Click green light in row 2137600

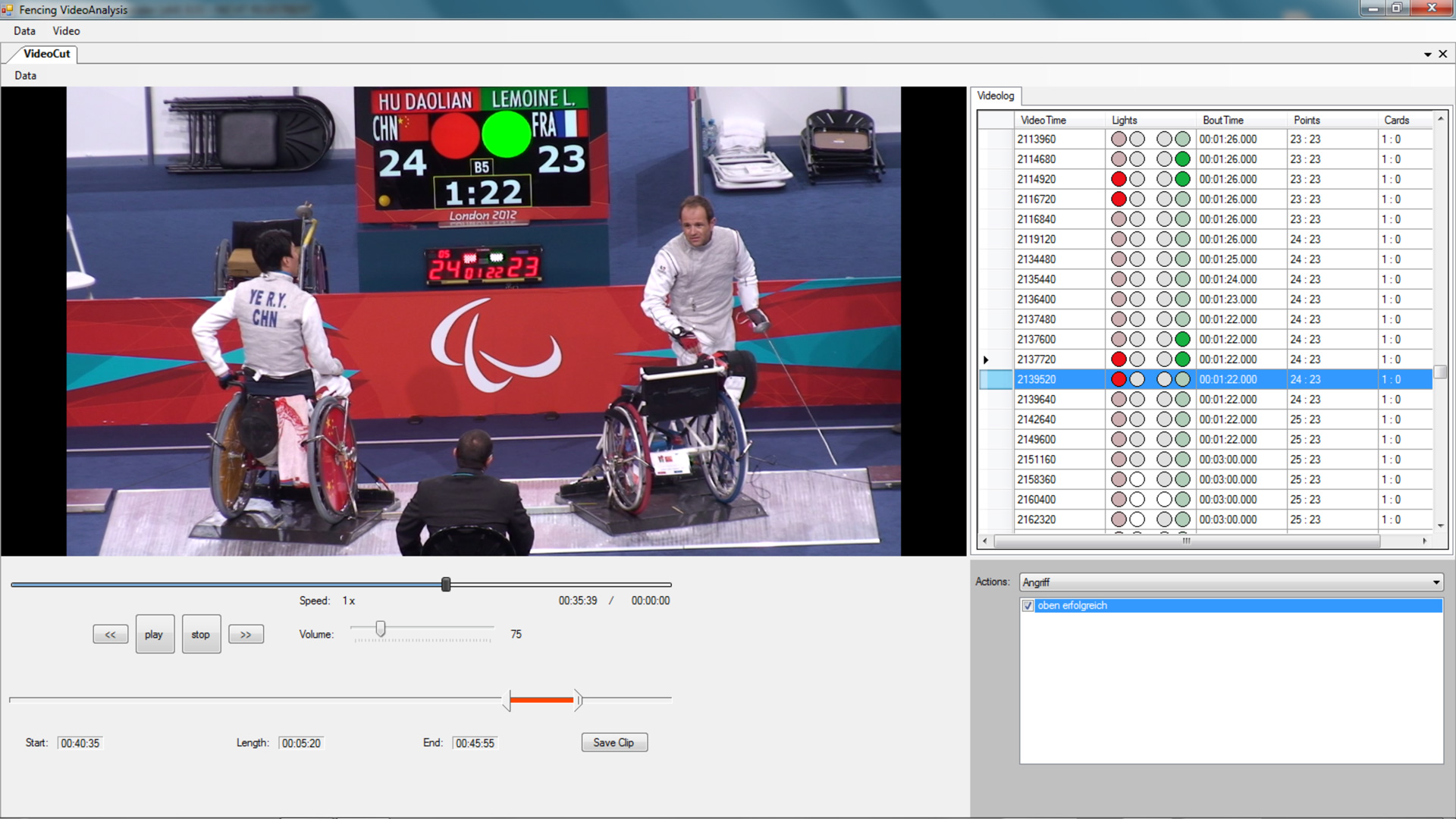pyautogui.click(x=1182, y=340)
